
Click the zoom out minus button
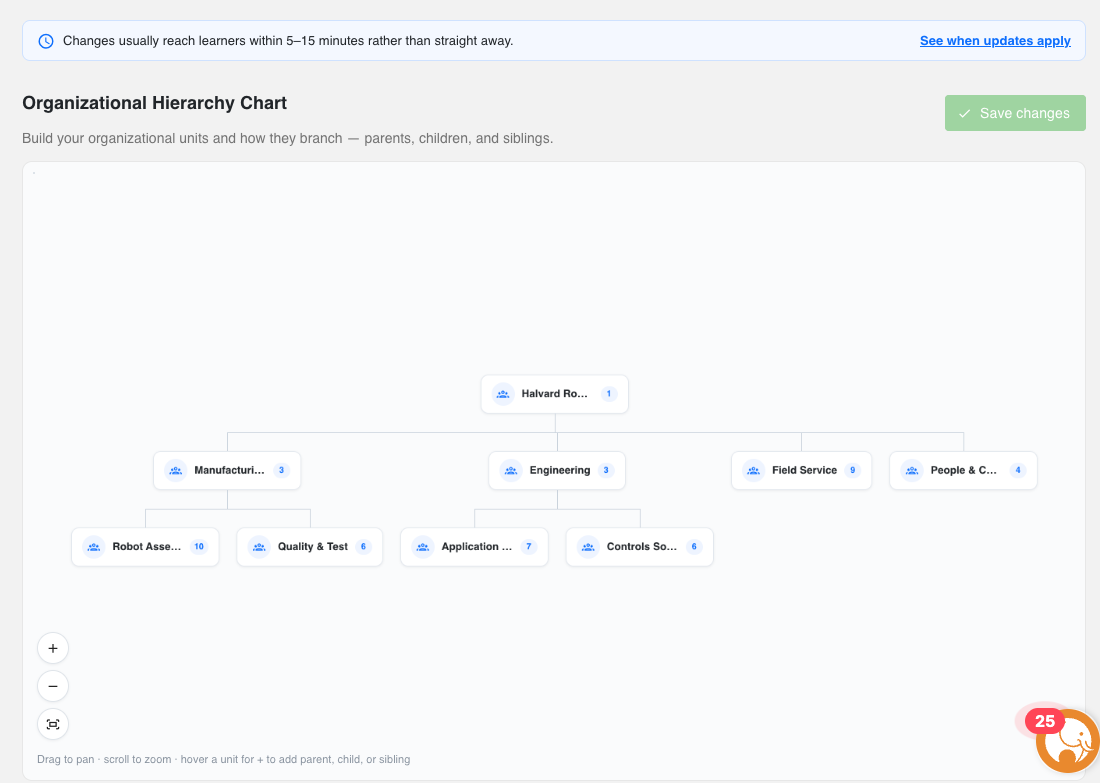(x=53, y=686)
